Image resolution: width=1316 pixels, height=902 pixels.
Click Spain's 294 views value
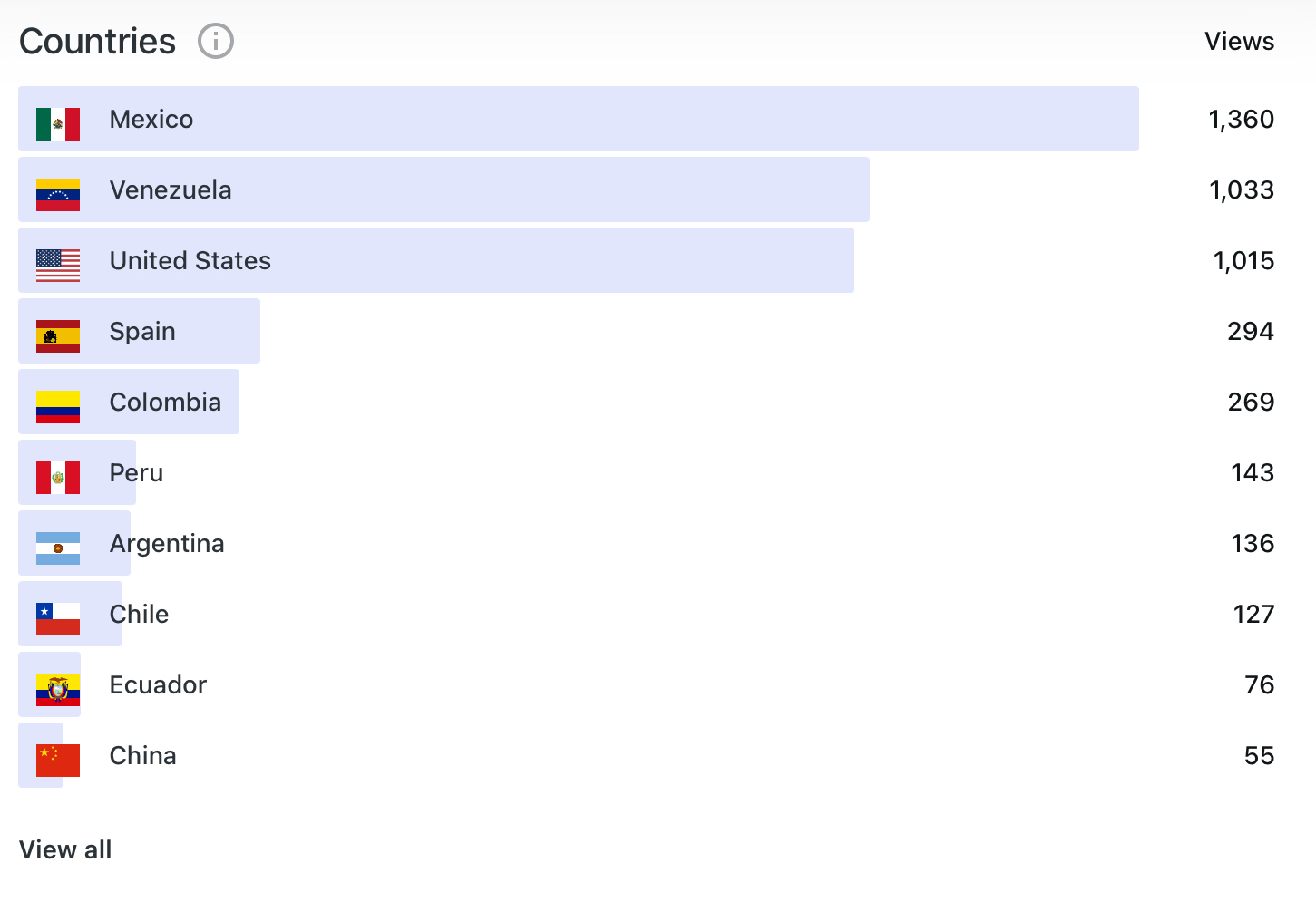tap(1251, 332)
